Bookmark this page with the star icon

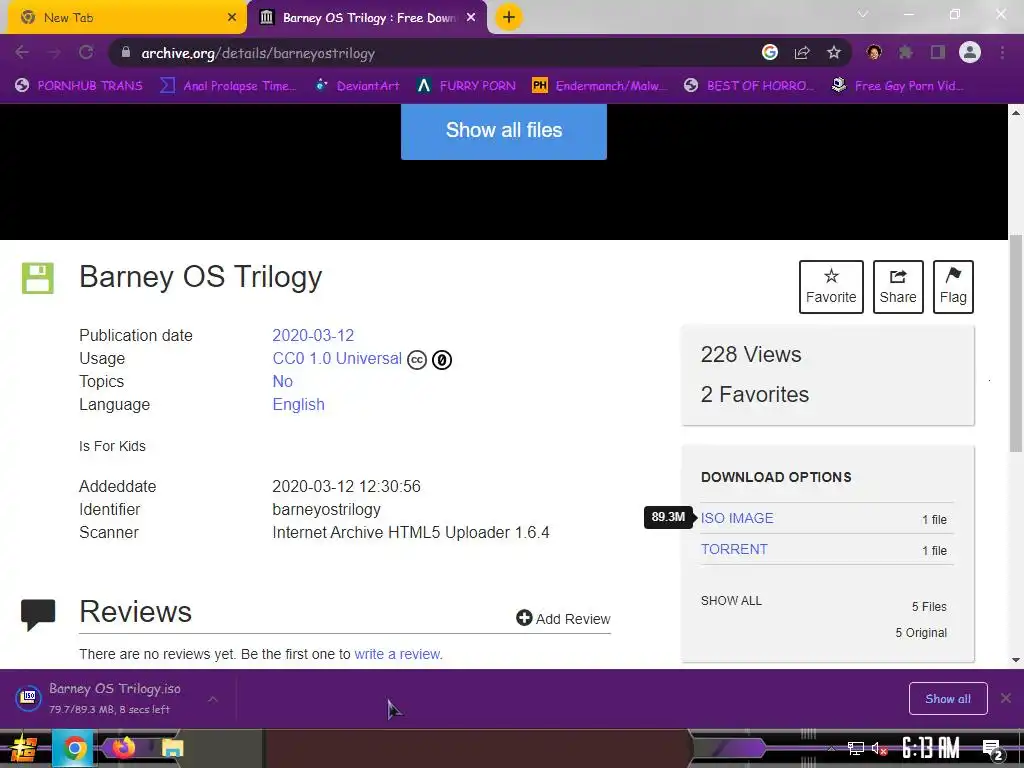834,52
